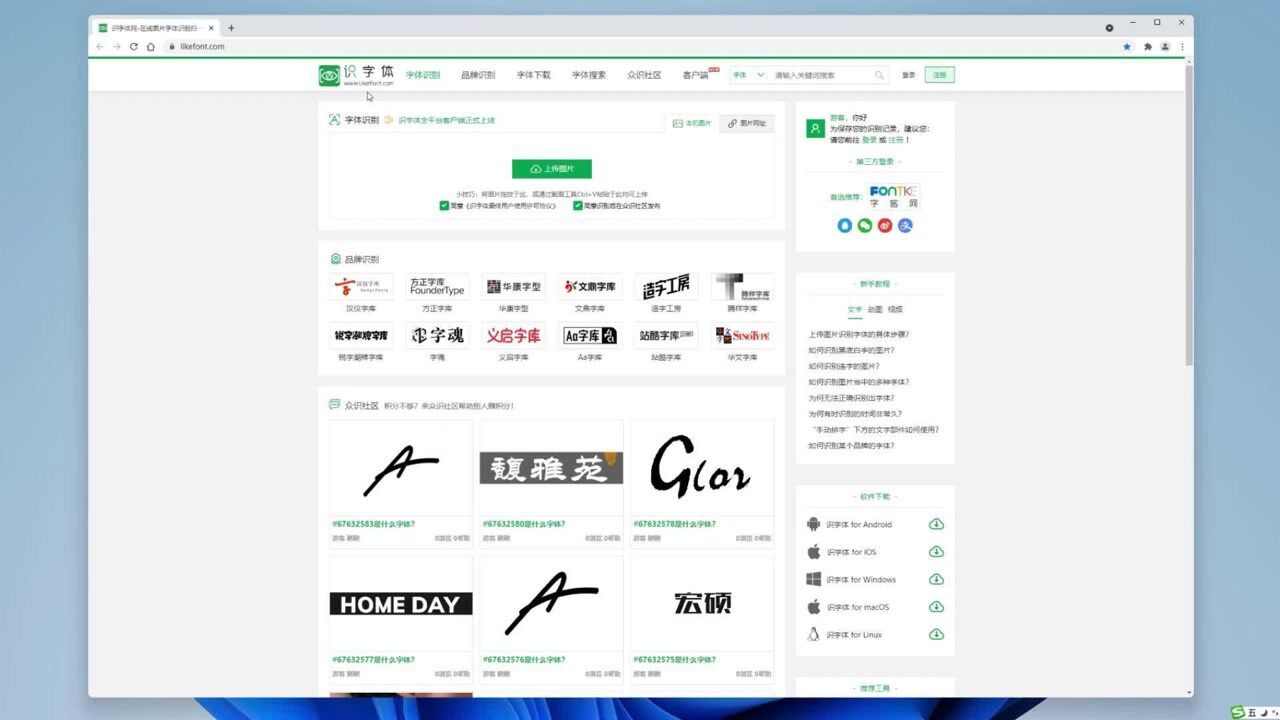Open Aa字库 brand logo

[x=590, y=335]
